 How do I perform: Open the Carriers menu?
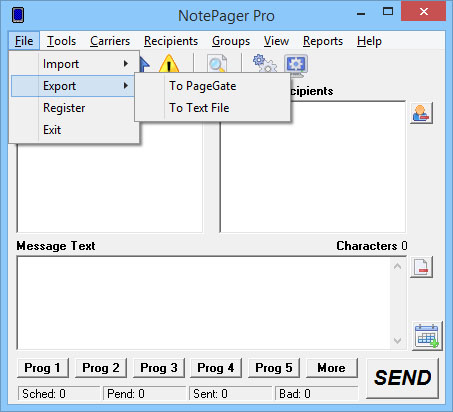(110, 41)
